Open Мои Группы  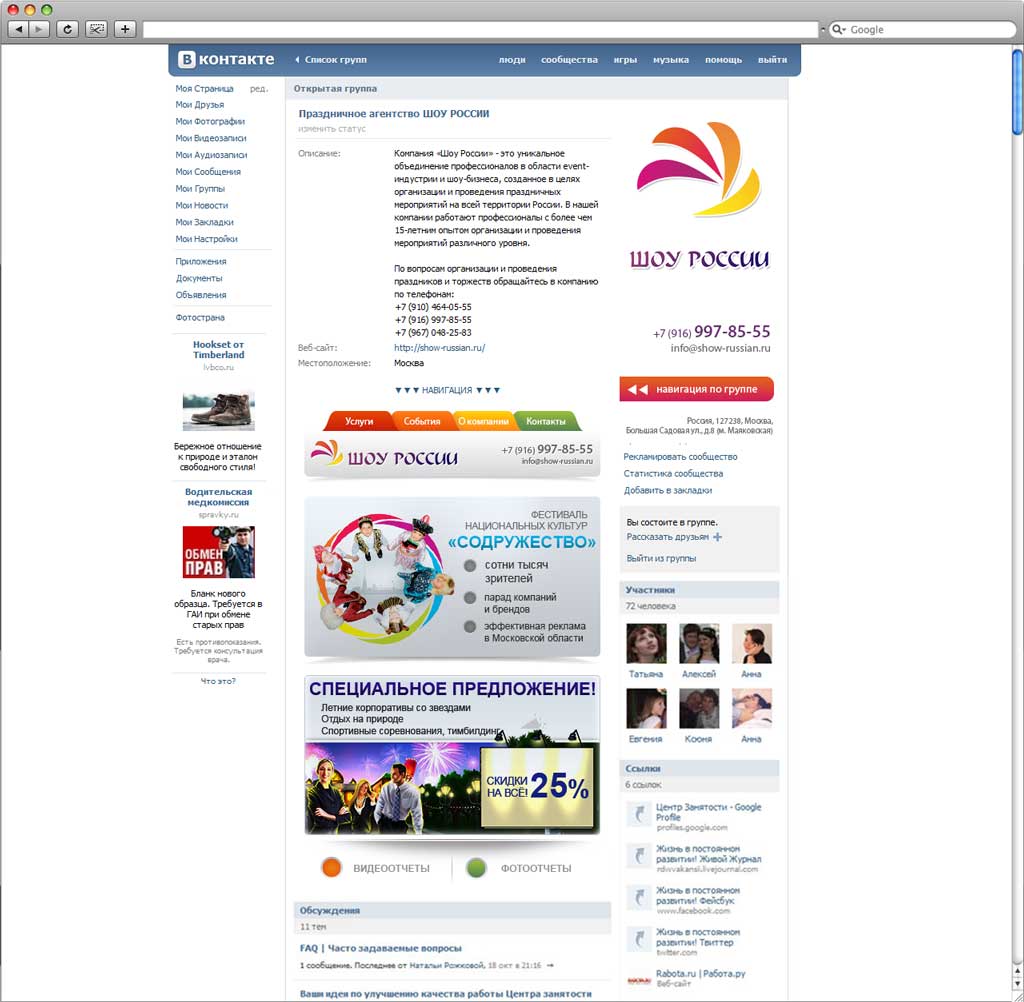[x=200, y=189]
